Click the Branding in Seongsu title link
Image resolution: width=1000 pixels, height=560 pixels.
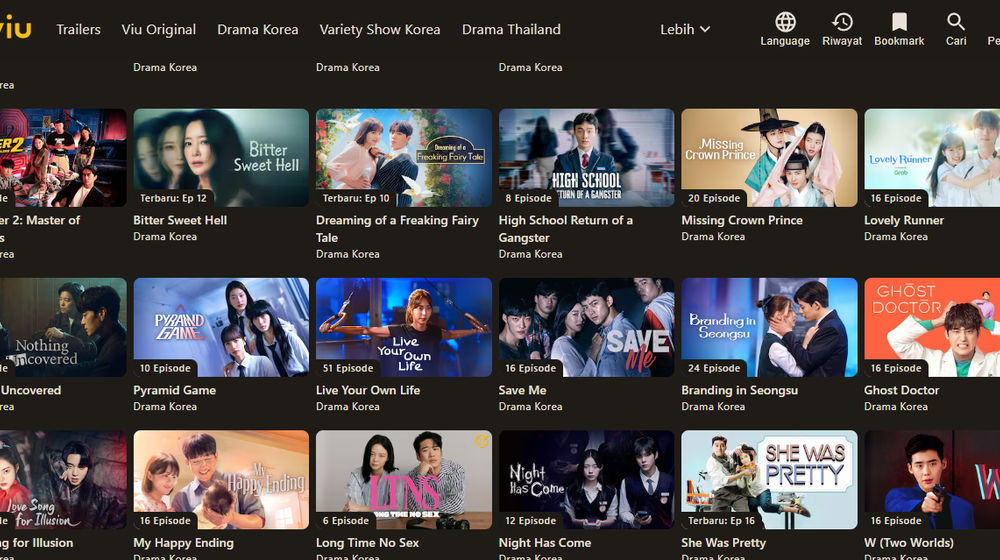tap(739, 390)
